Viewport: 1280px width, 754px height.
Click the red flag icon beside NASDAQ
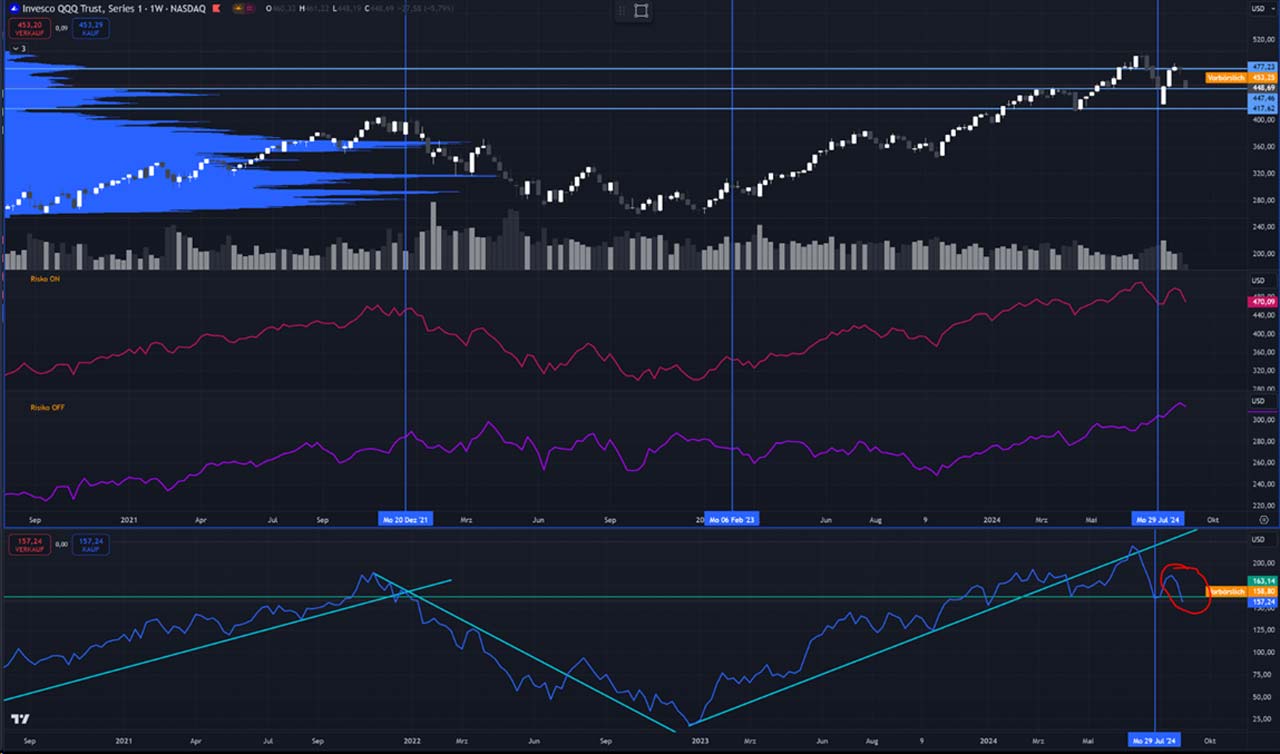(x=216, y=10)
